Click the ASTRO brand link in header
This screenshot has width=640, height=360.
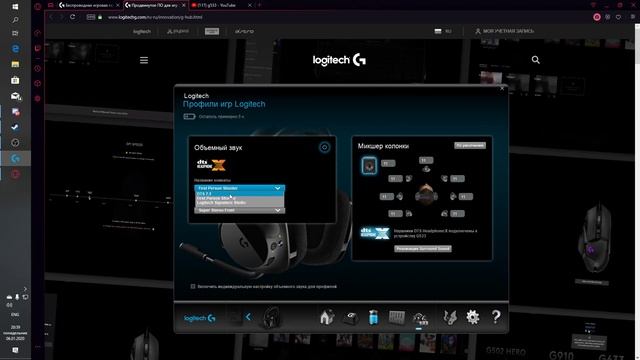click(244, 31)
